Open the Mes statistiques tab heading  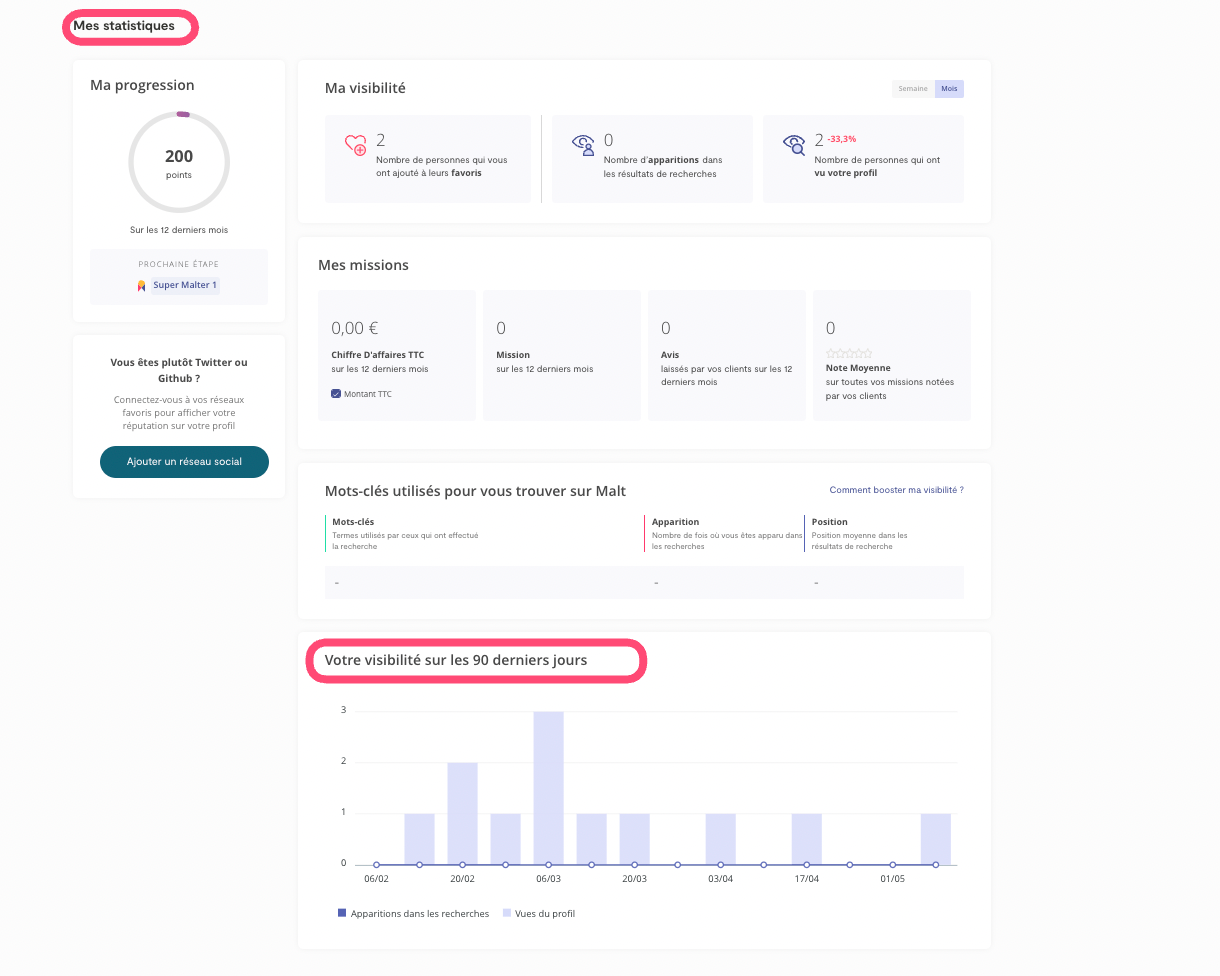pos(124,26)
